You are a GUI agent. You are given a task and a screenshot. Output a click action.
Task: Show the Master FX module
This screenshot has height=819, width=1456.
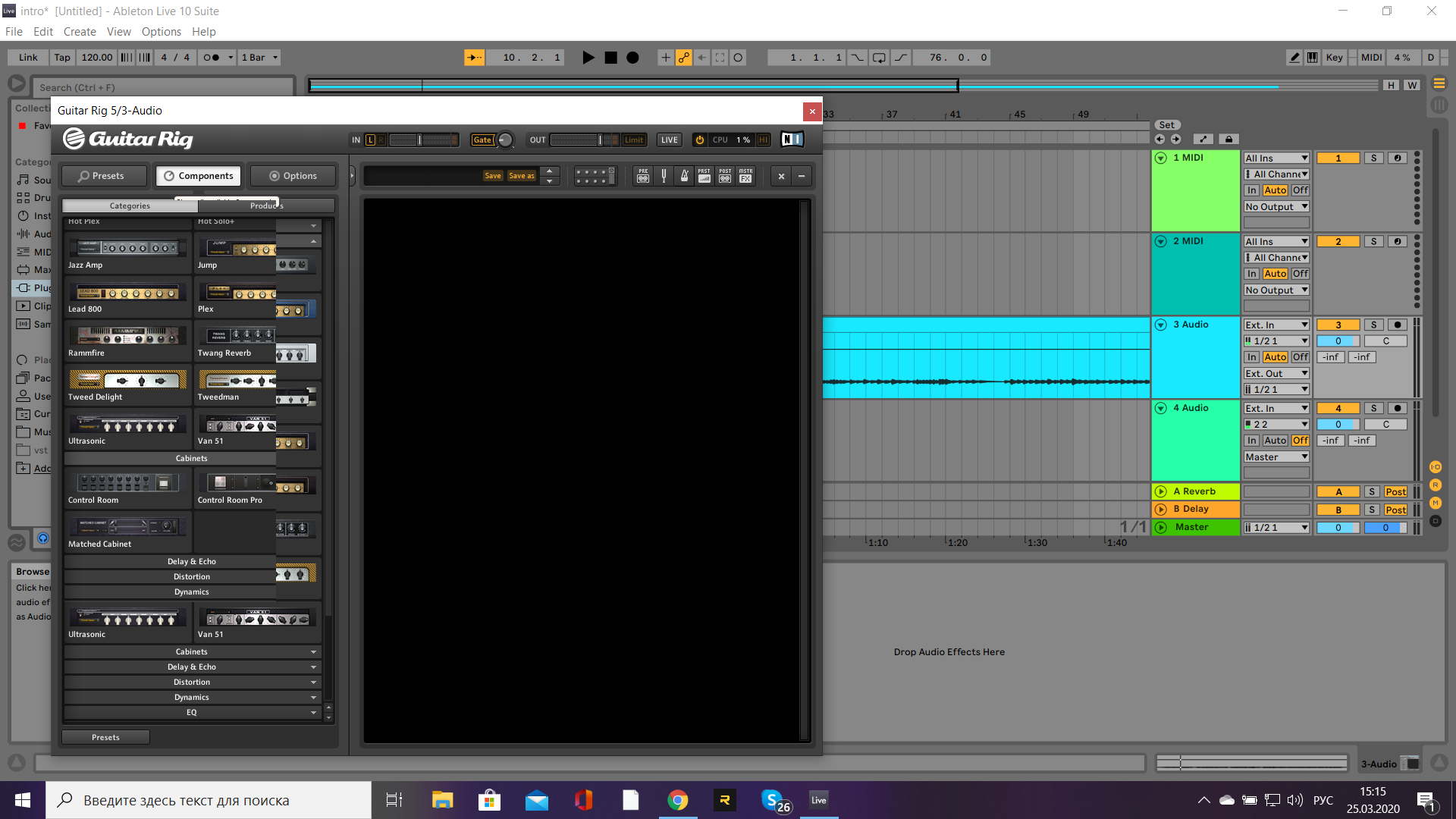746,176
